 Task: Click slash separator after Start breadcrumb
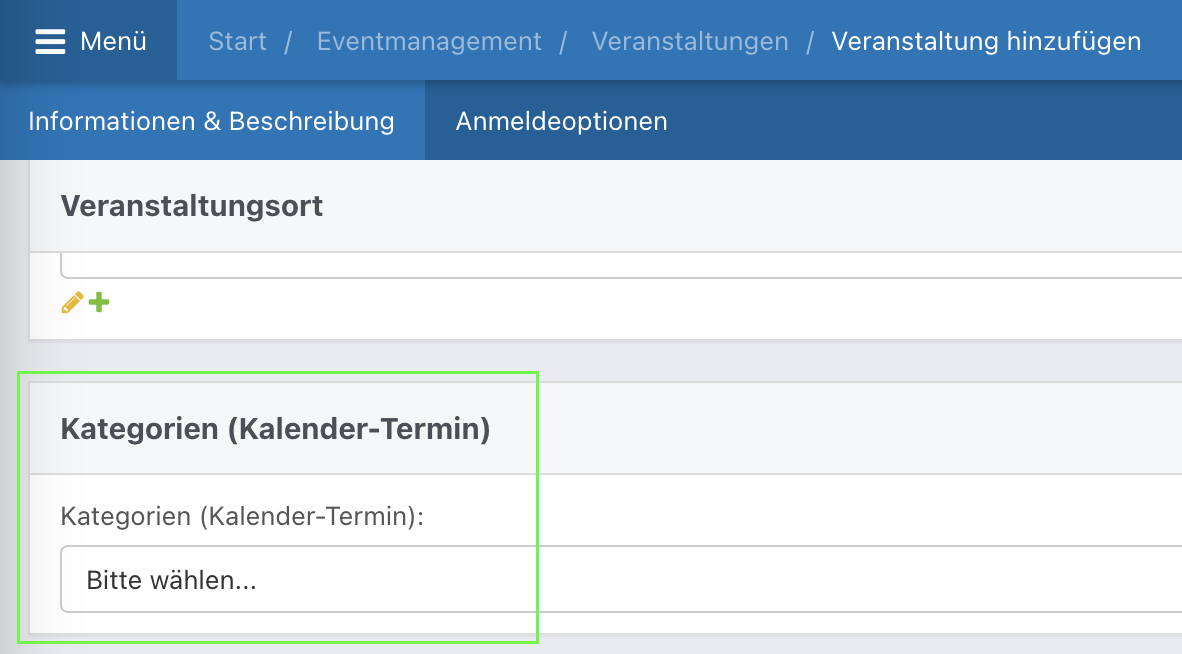[x=288, y=41]
